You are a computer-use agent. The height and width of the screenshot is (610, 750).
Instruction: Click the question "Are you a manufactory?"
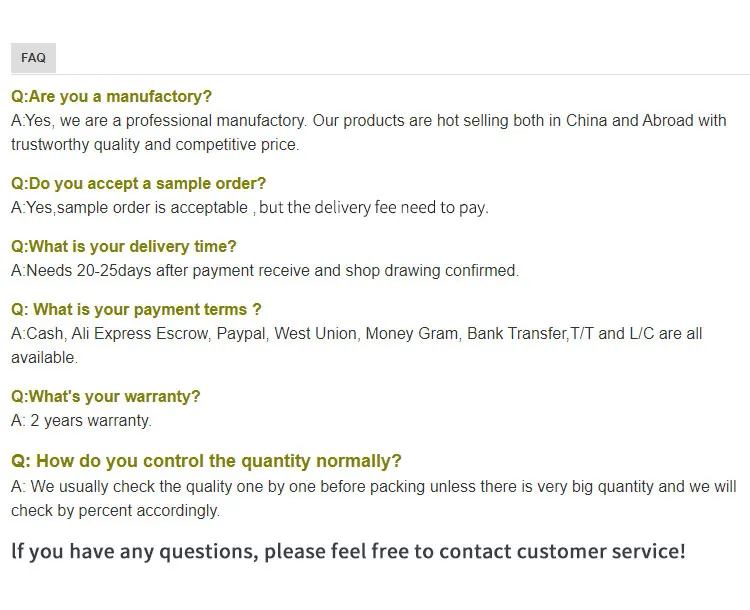(111, 97)
